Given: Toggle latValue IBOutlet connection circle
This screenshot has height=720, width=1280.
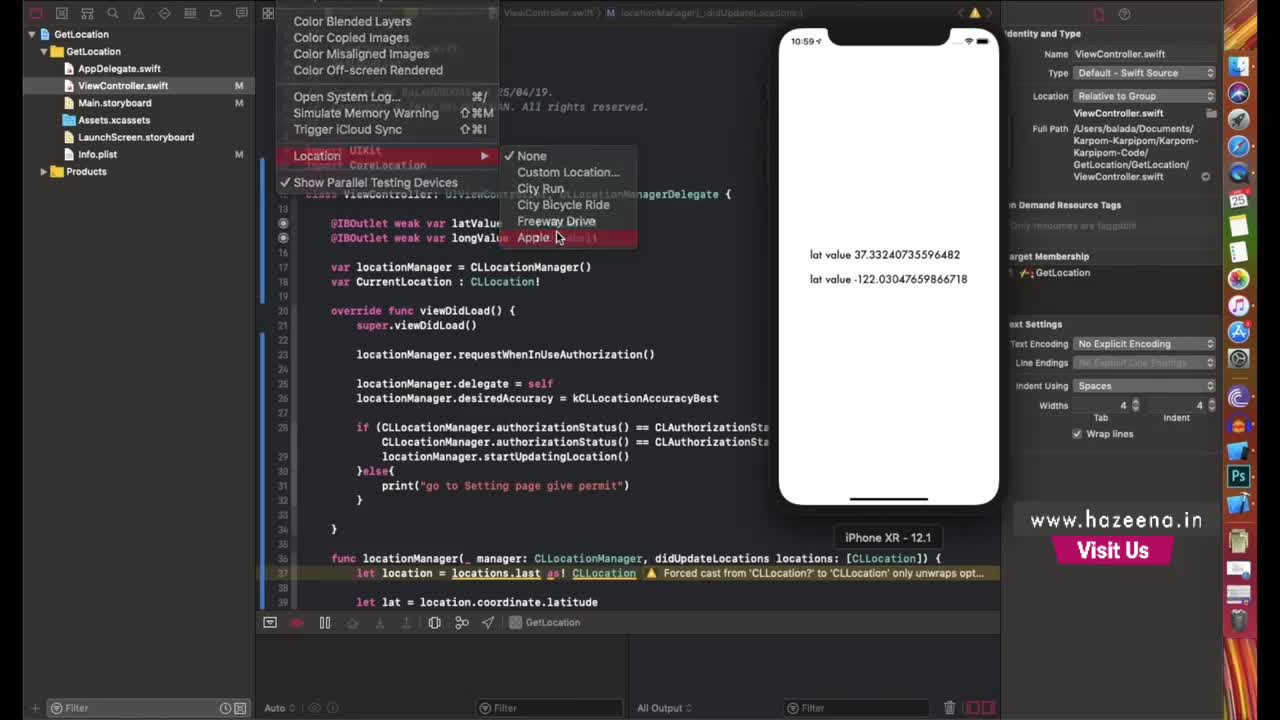Looking at the screenshot, I should (283, 223).
